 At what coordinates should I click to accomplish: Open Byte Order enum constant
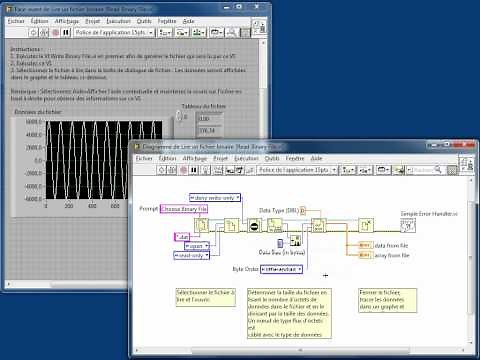281,269
